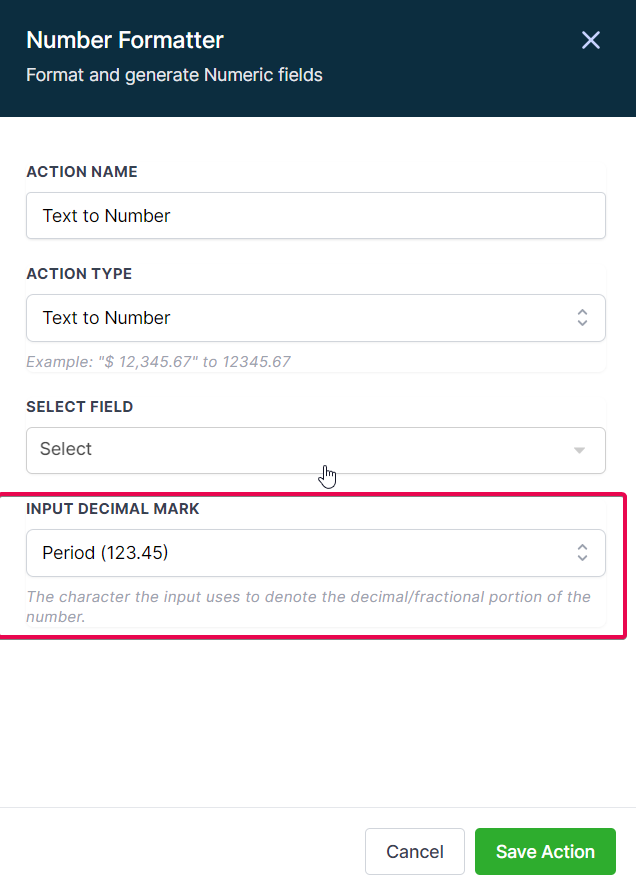Click the Select Field caret arrow
636x892 pixels.
click(x=579, y=451)
